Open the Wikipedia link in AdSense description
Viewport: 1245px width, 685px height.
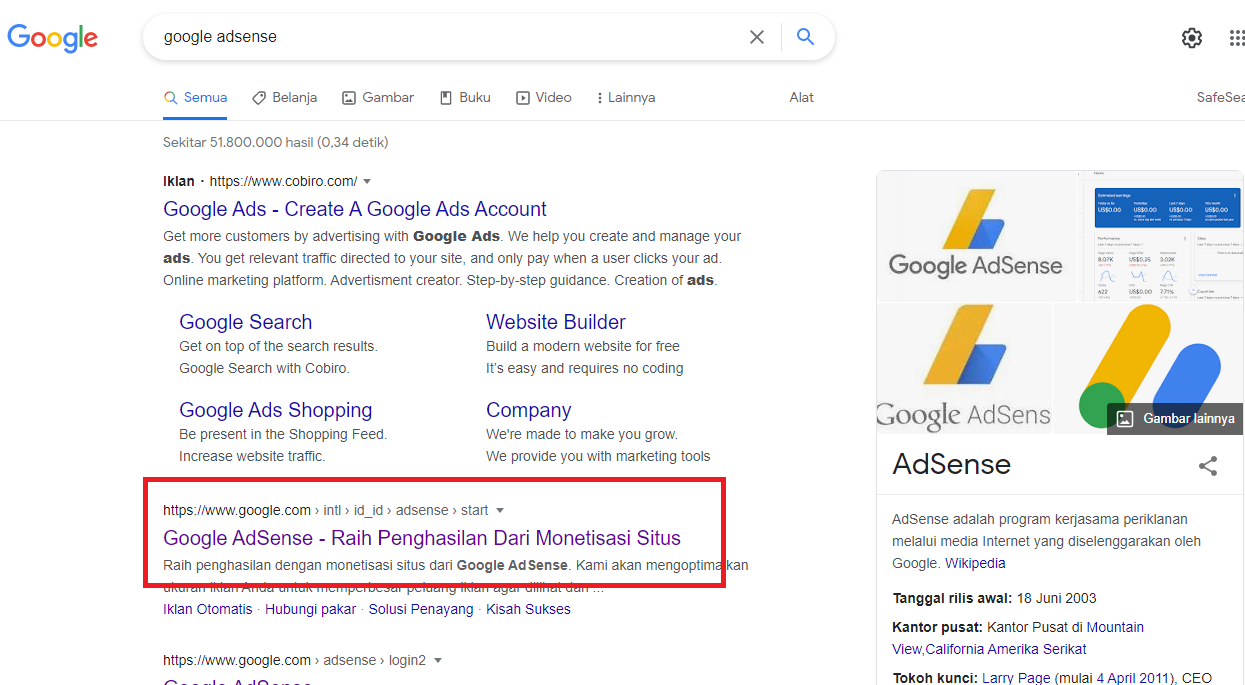pos(975,563)
